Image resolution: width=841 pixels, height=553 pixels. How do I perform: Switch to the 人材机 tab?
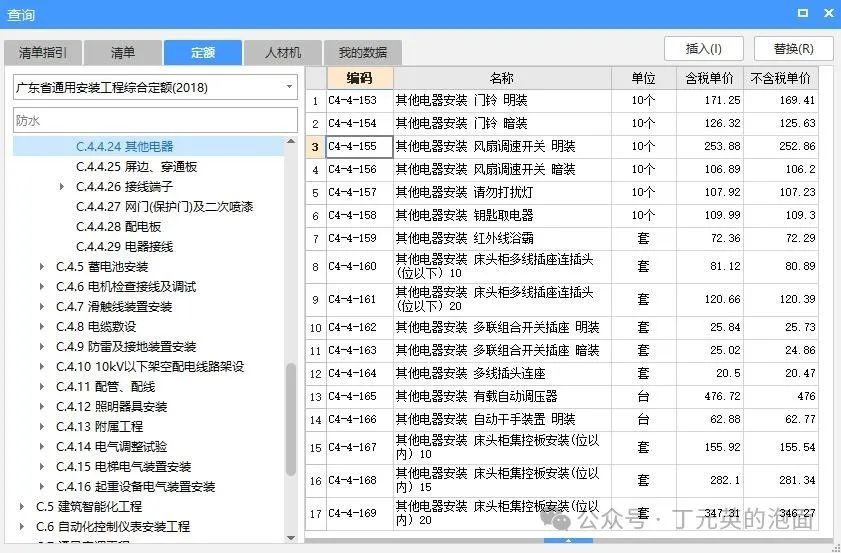(x=283, y=53)
